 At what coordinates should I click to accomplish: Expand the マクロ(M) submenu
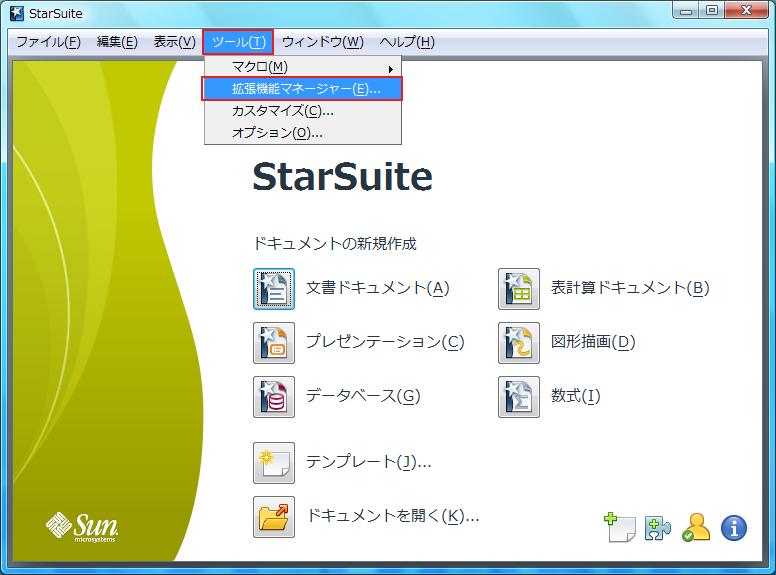303,67
